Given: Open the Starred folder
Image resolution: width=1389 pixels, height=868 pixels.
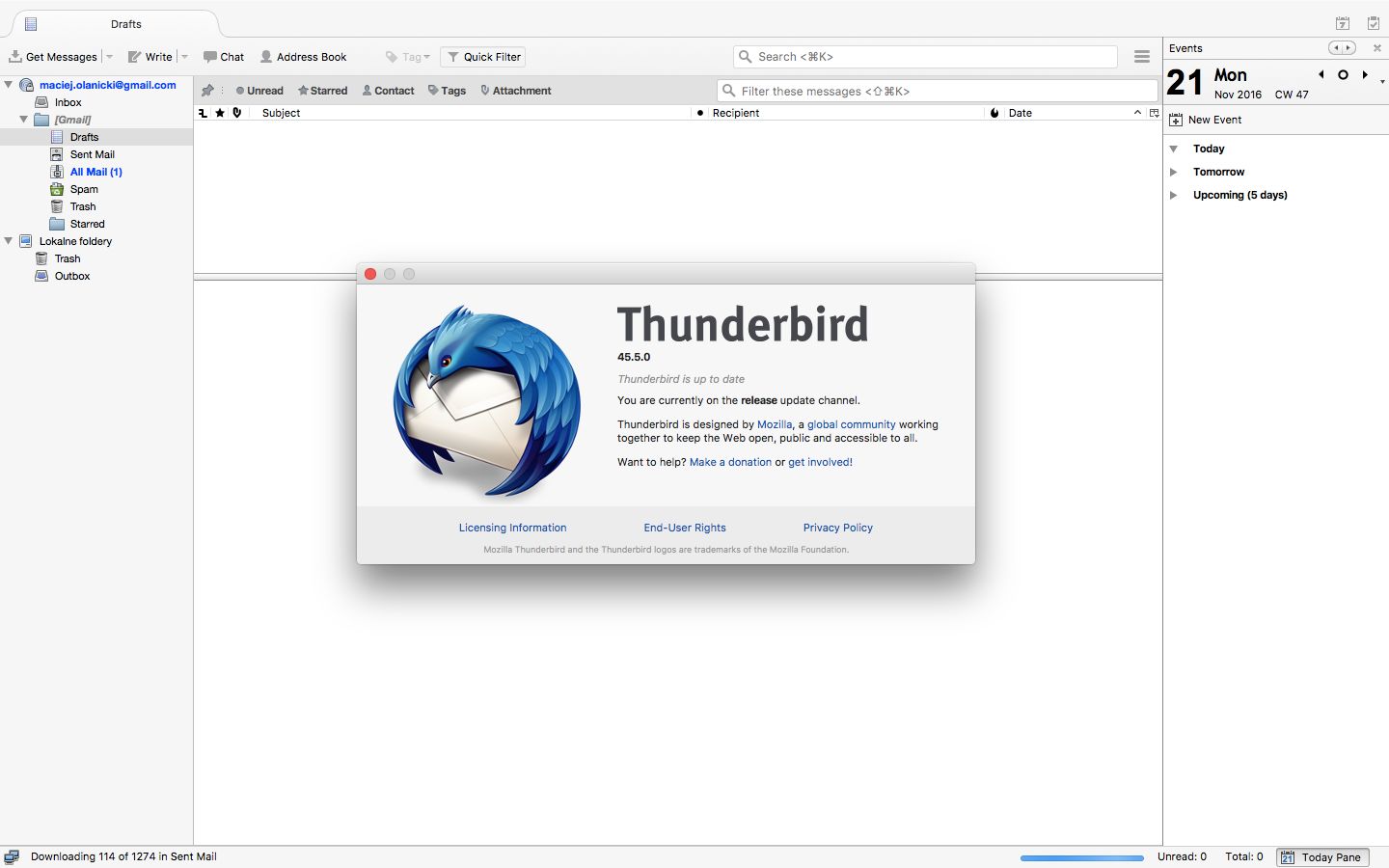Looking at the screenshot, I should 87,224.
